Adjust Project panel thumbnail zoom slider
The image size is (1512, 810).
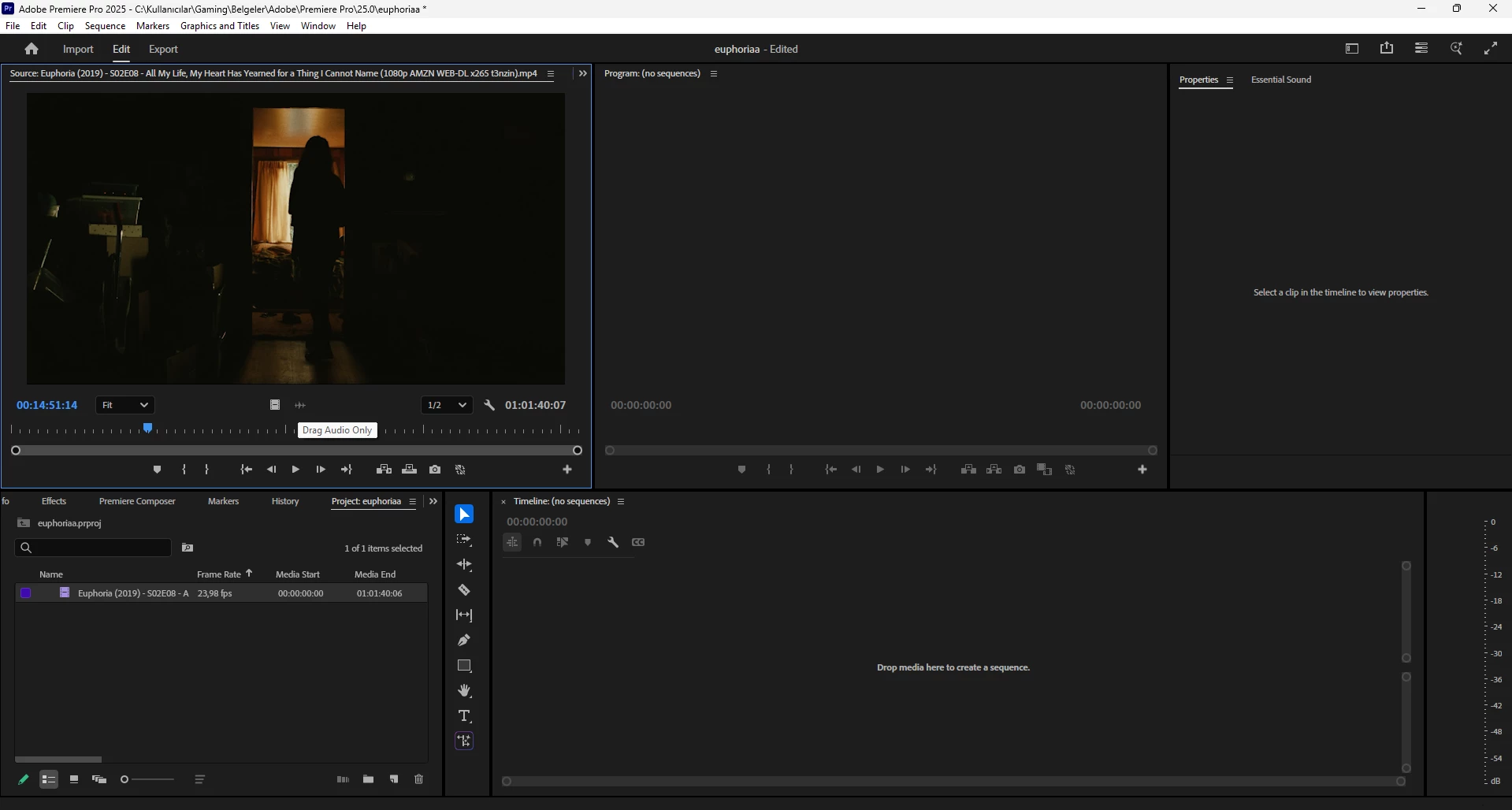pos(147,779)
